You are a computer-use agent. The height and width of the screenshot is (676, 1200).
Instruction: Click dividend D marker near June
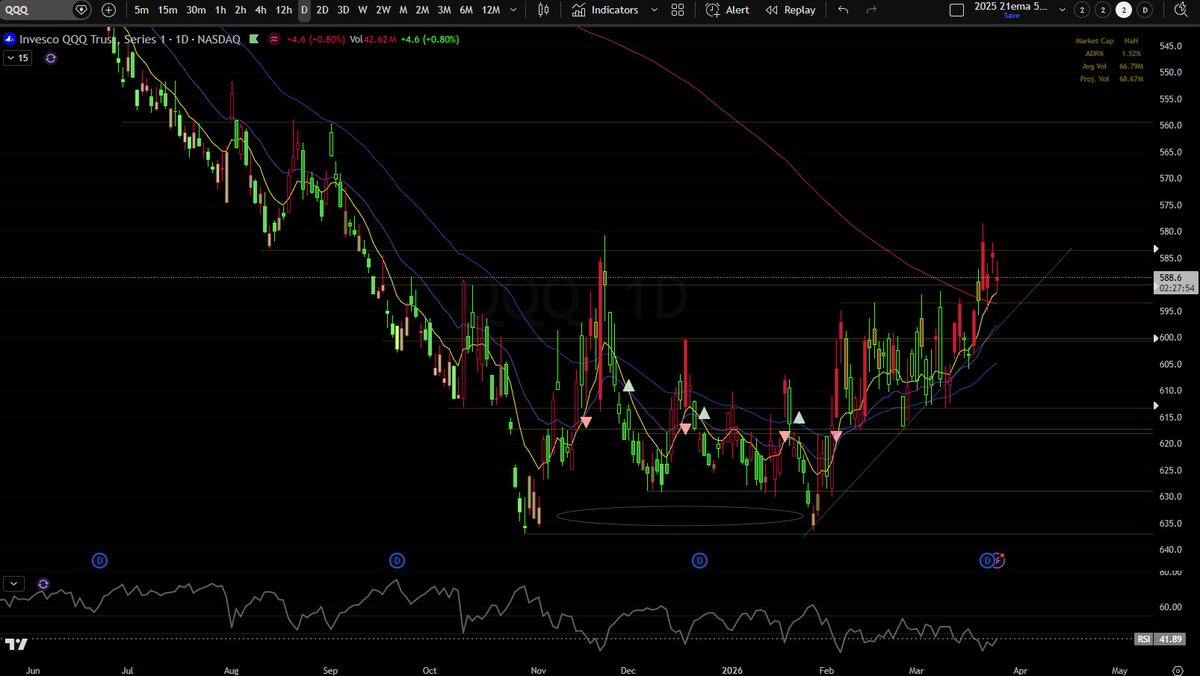tap(99, 560)
